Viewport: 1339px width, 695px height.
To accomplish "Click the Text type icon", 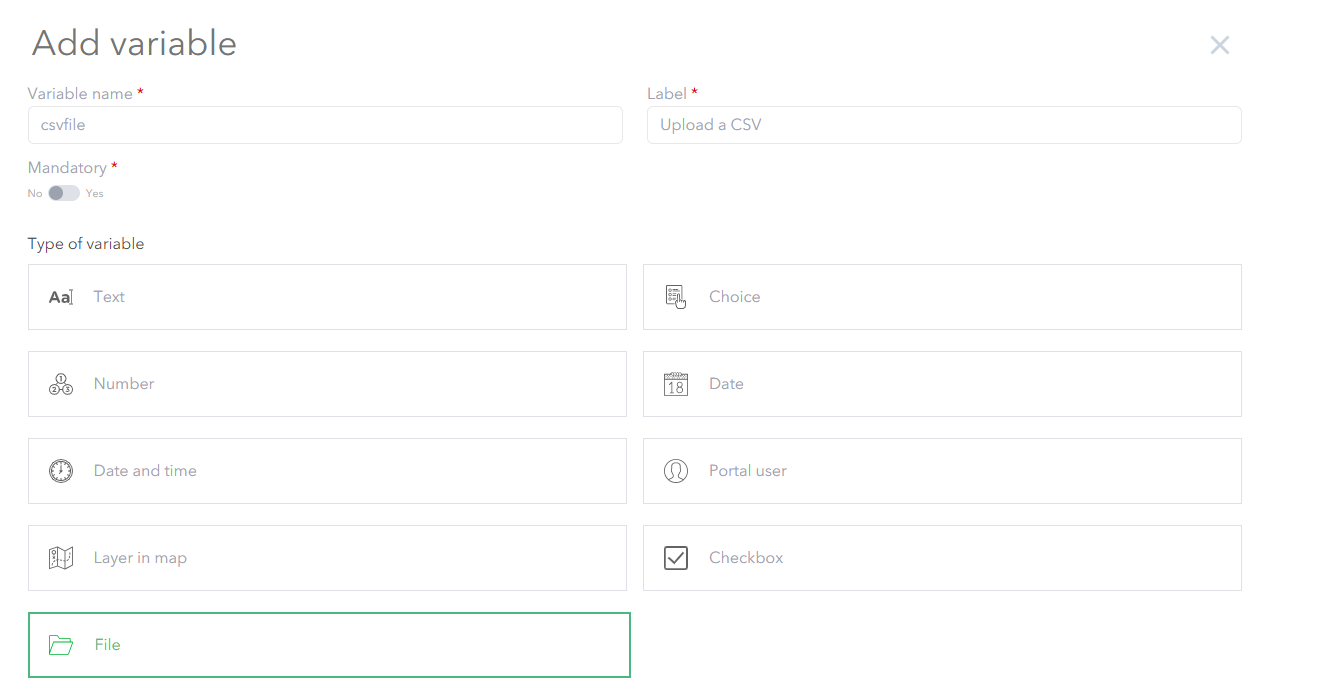I will coord(61,297).
